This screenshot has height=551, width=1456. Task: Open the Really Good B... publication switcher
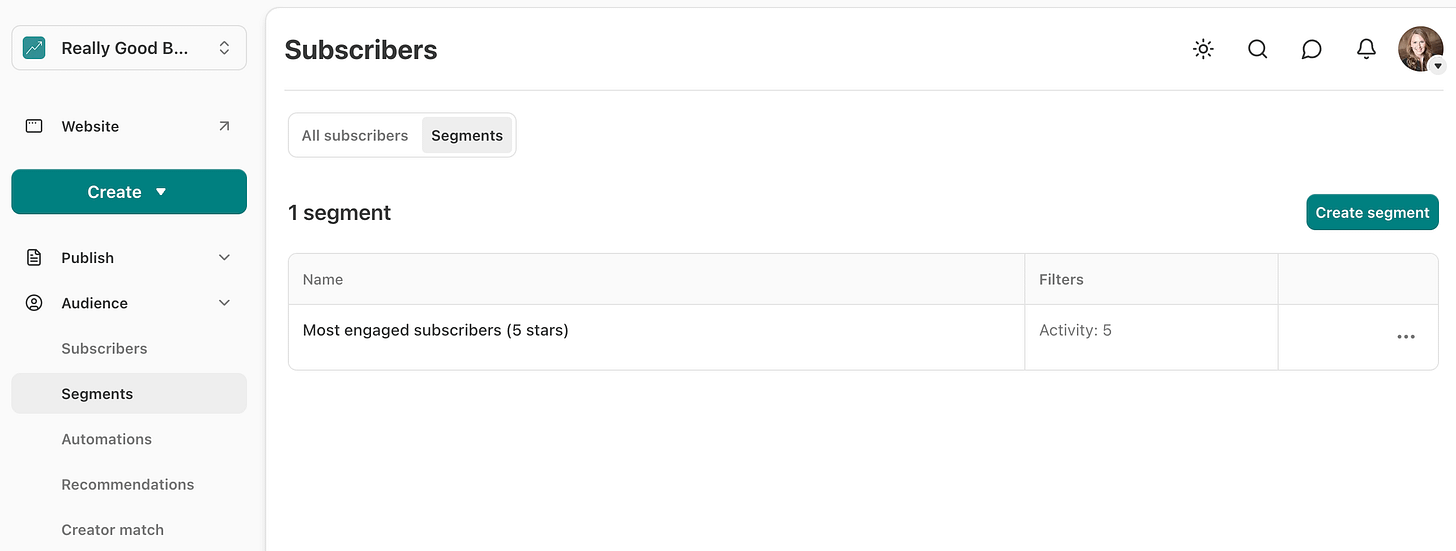(129, 48)
